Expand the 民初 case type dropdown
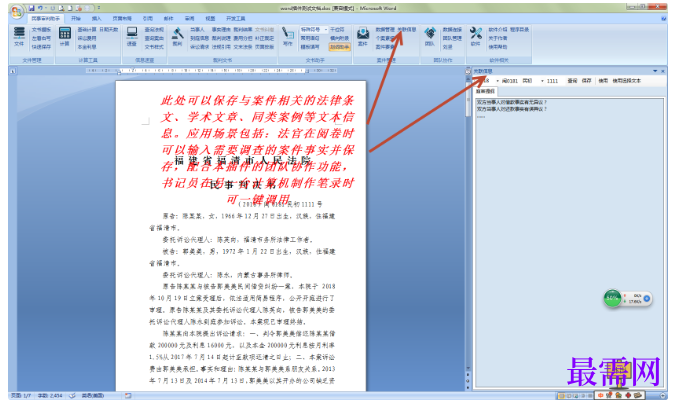Viewport: 679px width, 403px height. (x=542, y=81)
